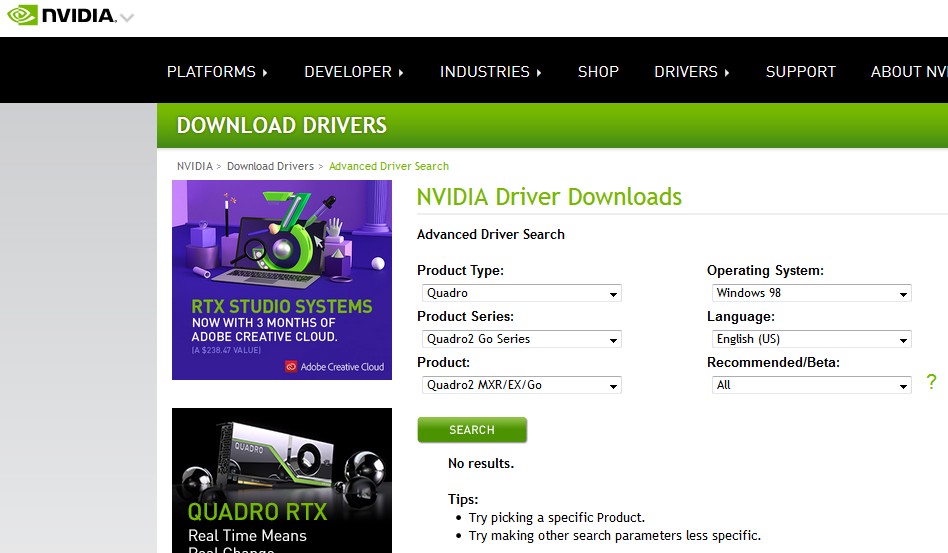This screenshot has height=553, width=948.
Task: Click the green SEARCH button
Action: (x=472, y=430)
